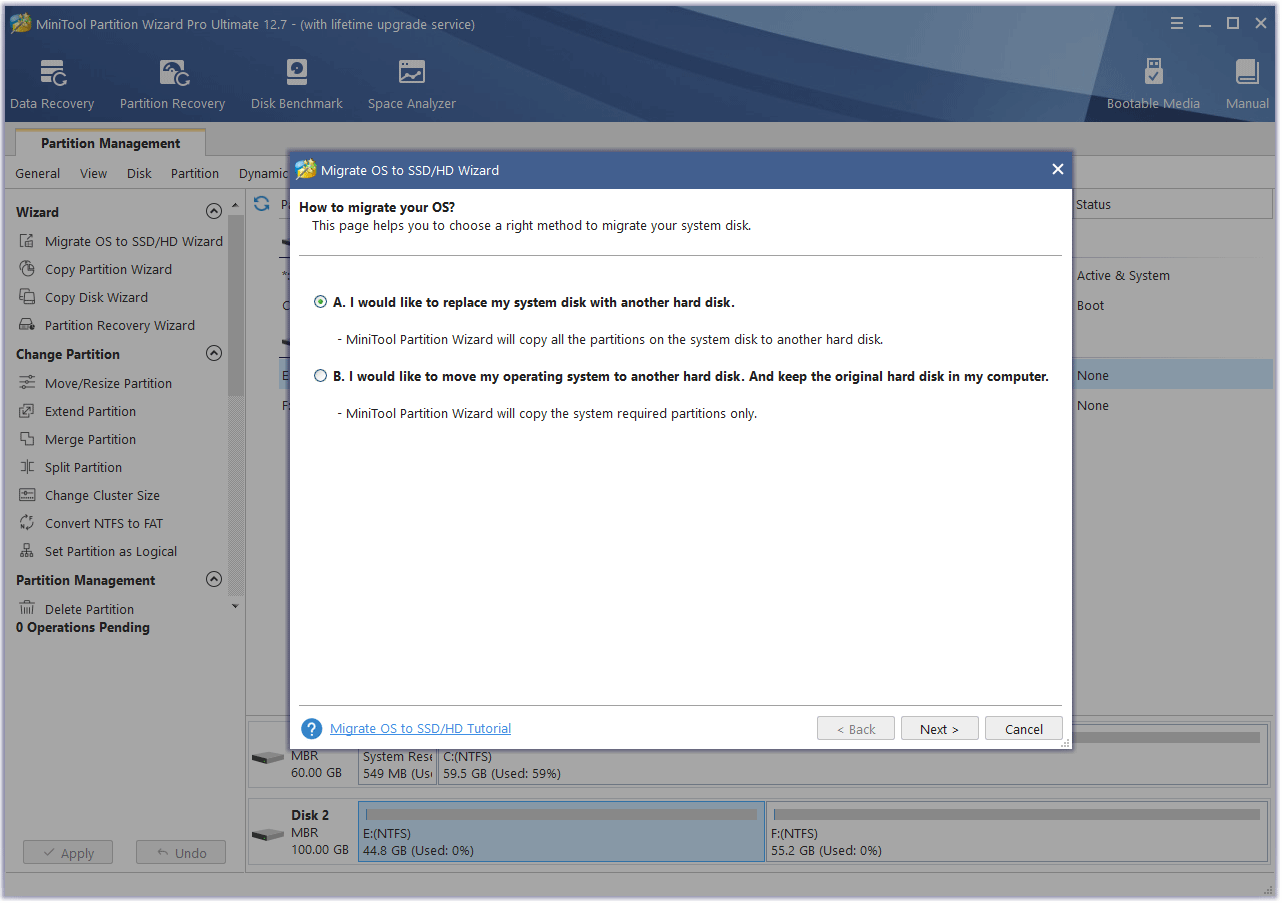Click the Move/Resize Partition icon

click(x=27, y=383)
